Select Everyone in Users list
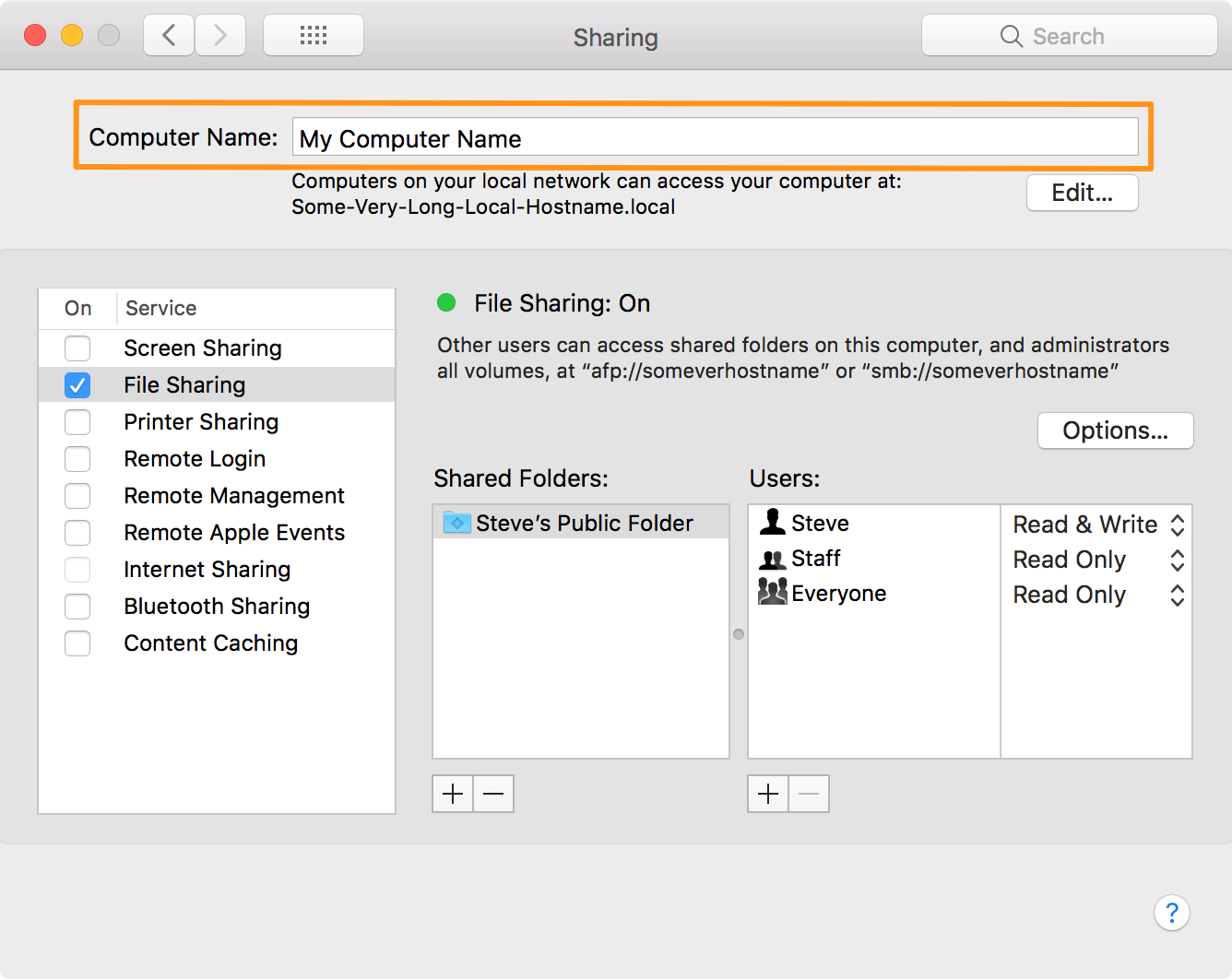Viewport: 1232px width, 979px height. point(874,593)
